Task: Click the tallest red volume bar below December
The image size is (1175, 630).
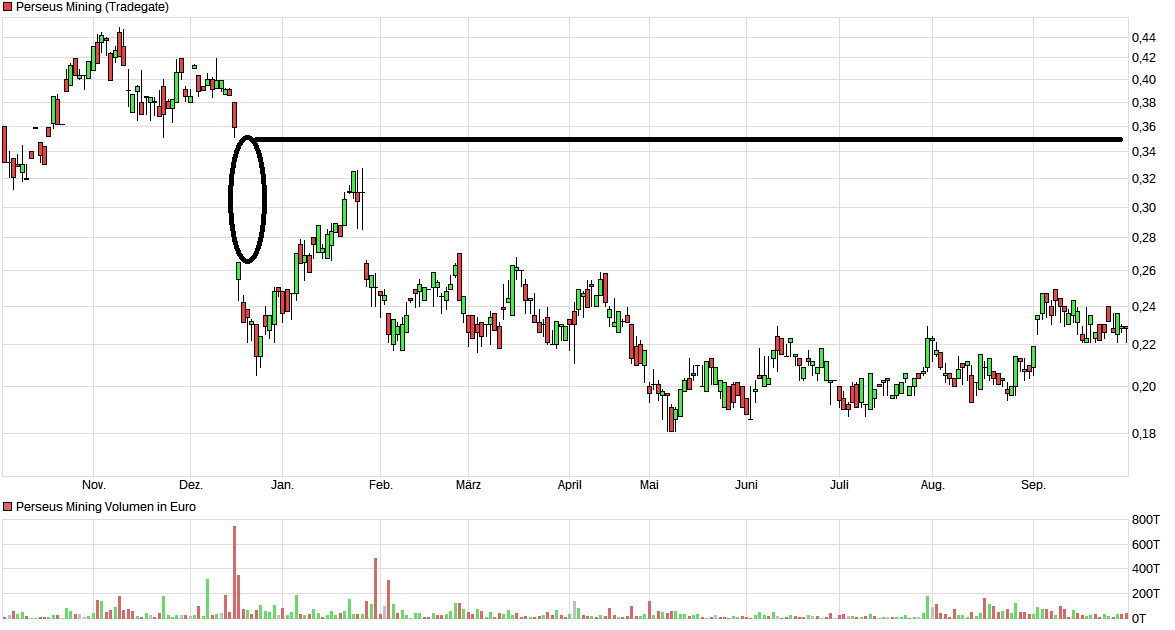Action: (236, 570)
